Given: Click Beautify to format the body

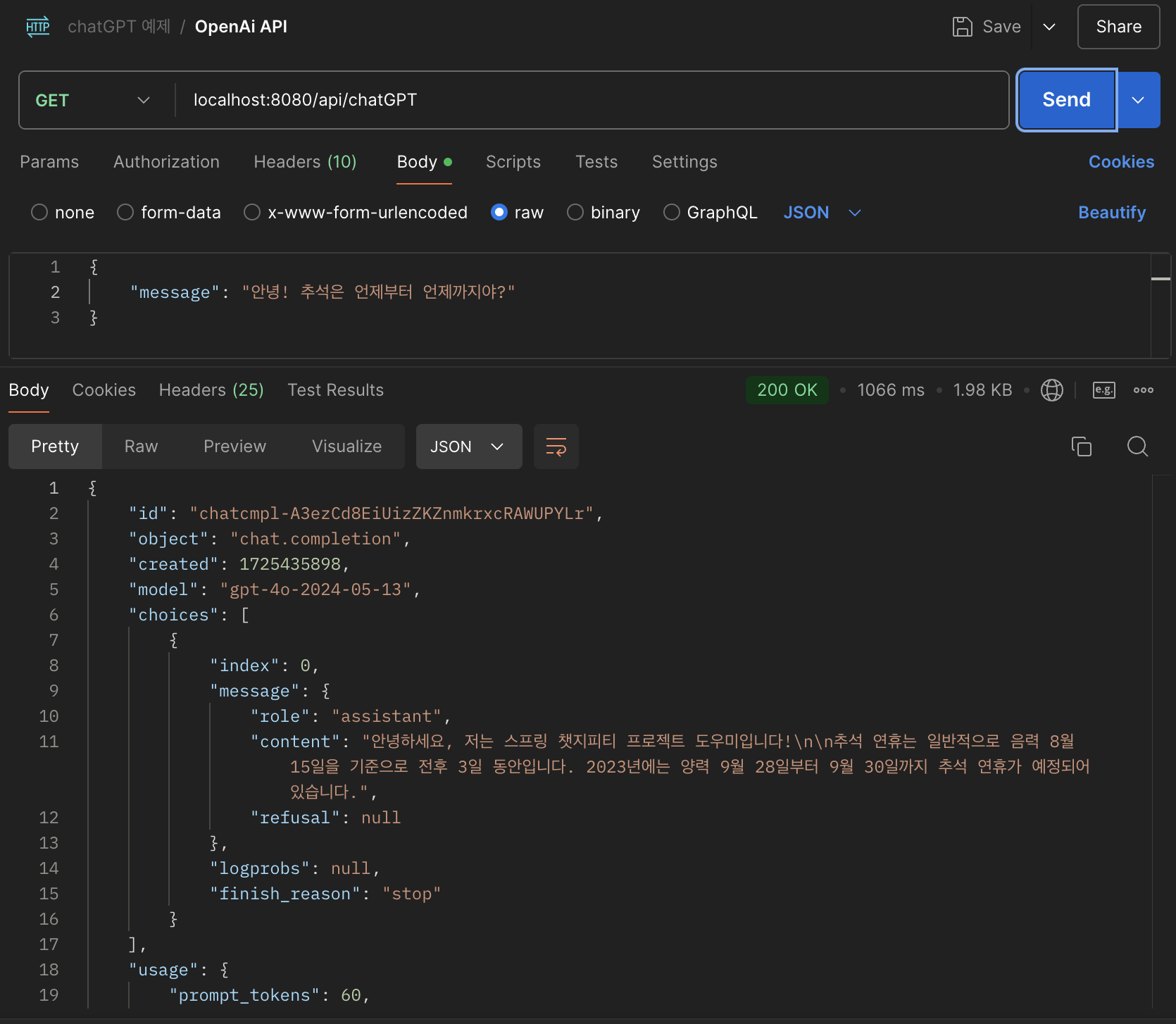Looking at the screenshot, I should pos(1112,213).
